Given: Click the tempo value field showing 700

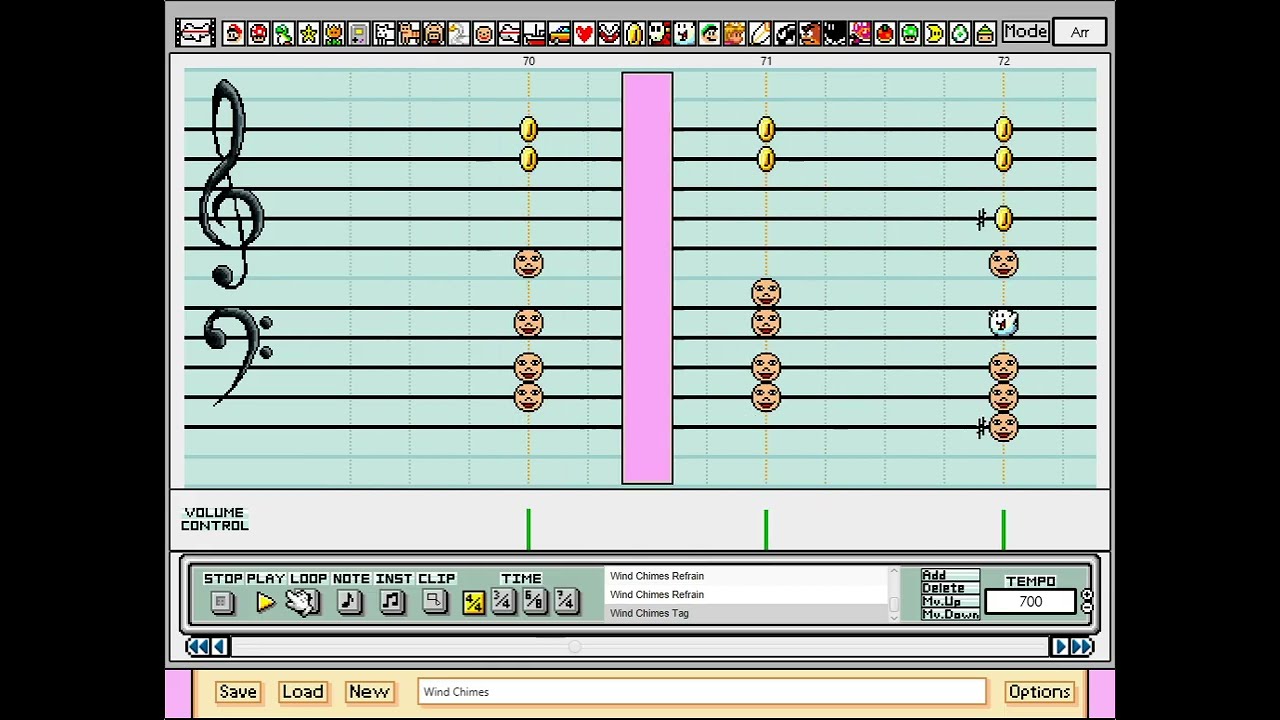Looking at the screenshot, I should (1031, 602).
